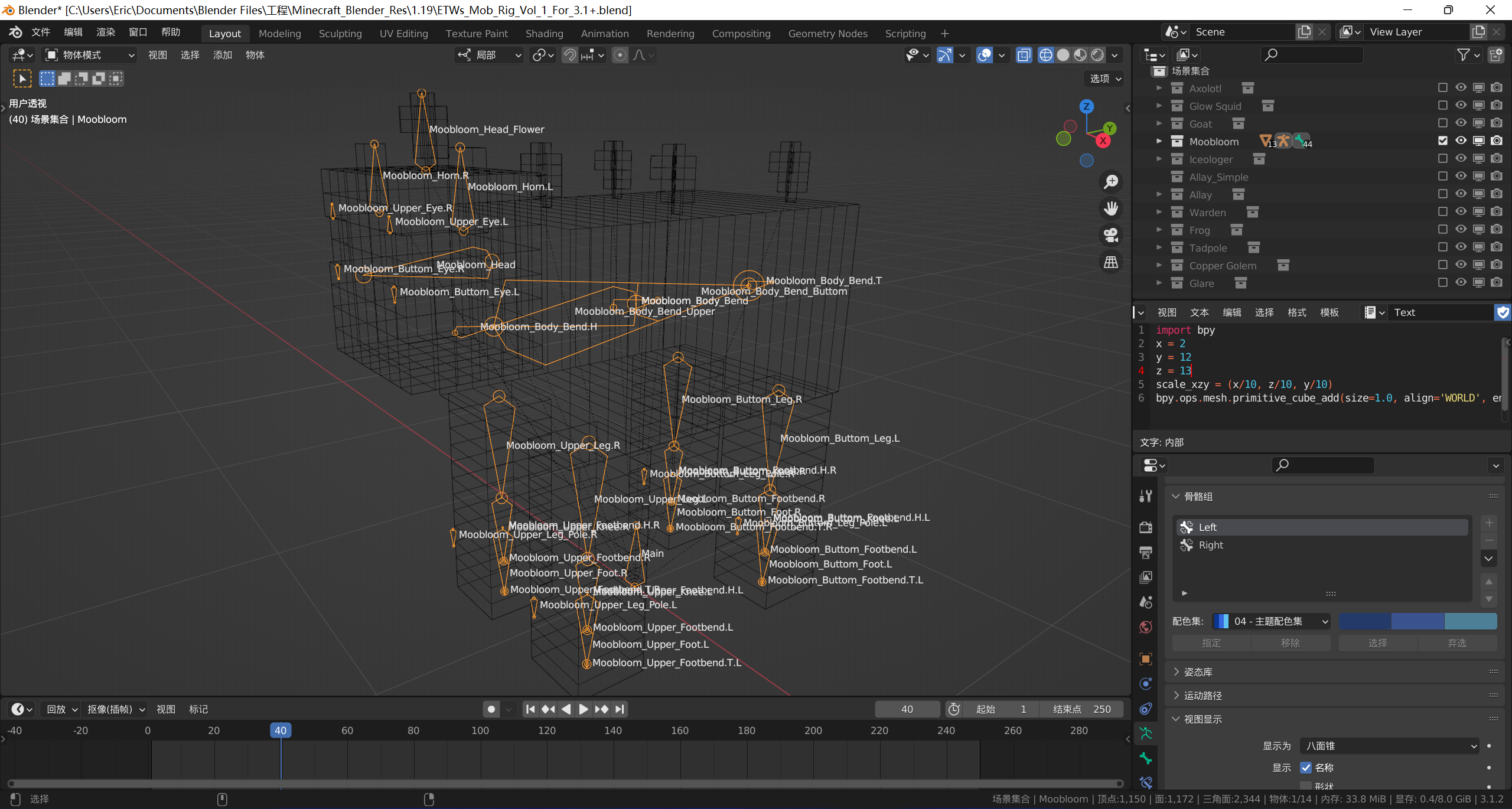Click the Select bone group button
1512x809 pixels.
click(1377, 643)
